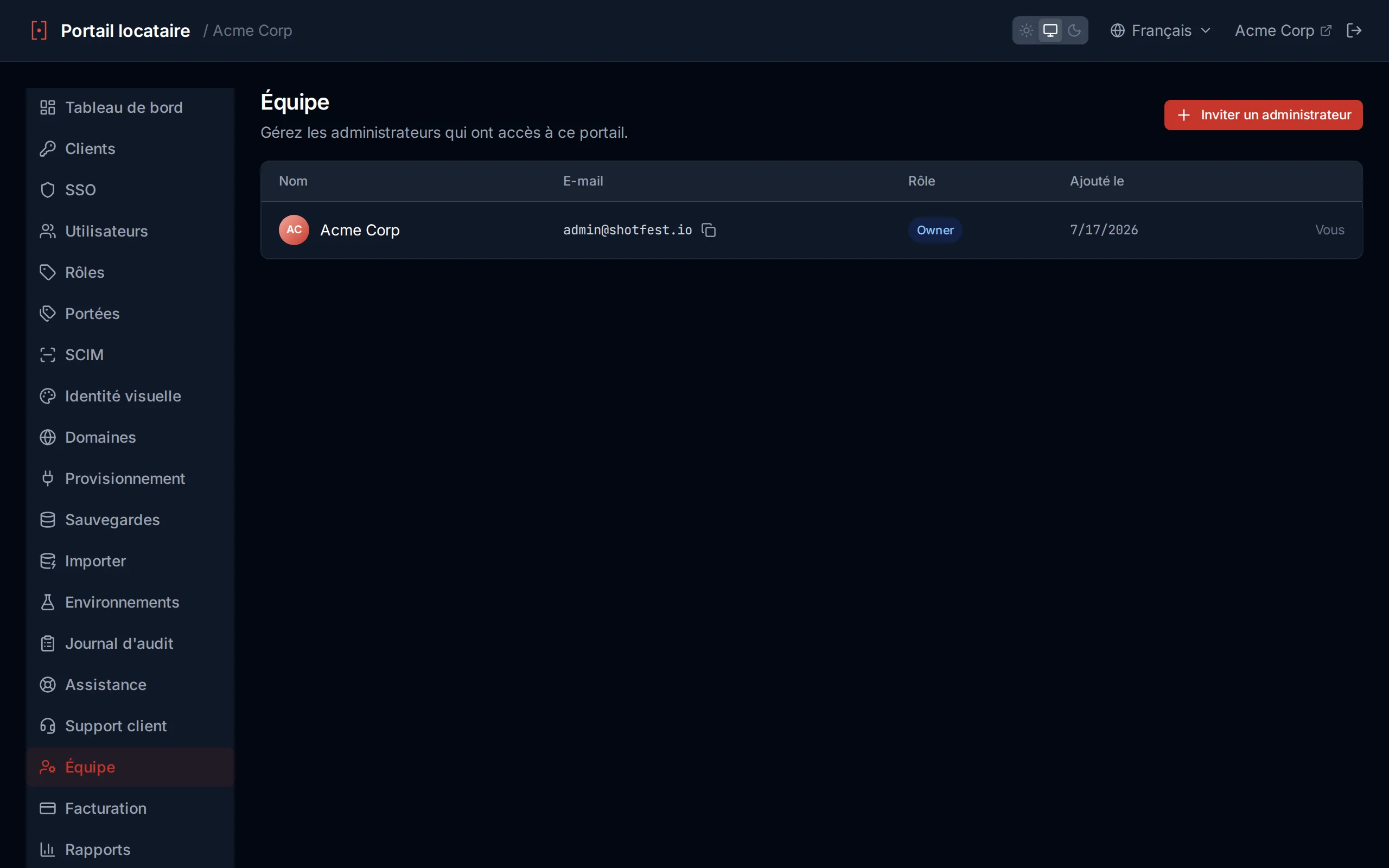
Task: Click the SCIM scan icon
Action: [x=48, y=355]
